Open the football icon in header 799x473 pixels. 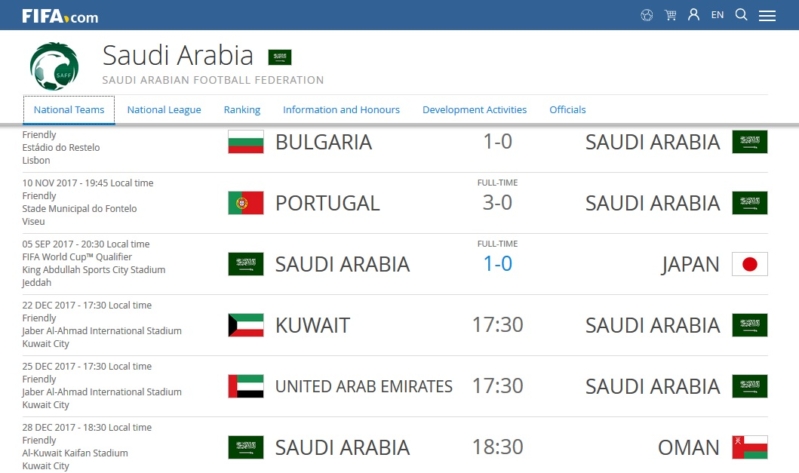click(647, 15)
